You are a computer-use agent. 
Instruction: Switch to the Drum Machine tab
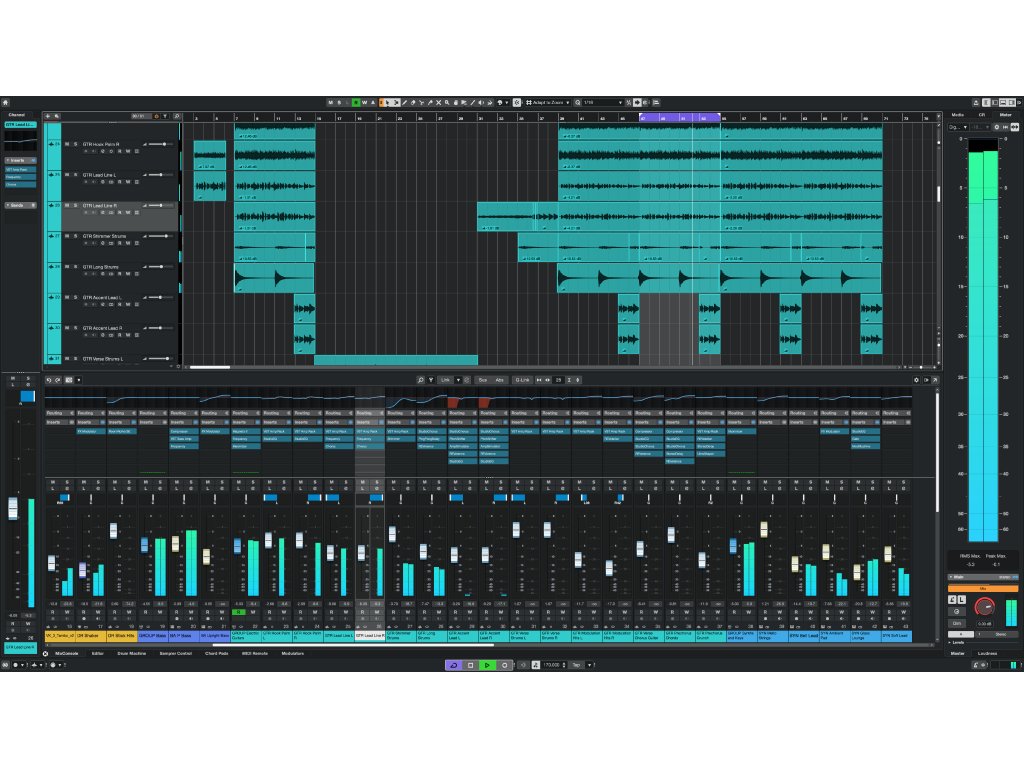(132, 653)
